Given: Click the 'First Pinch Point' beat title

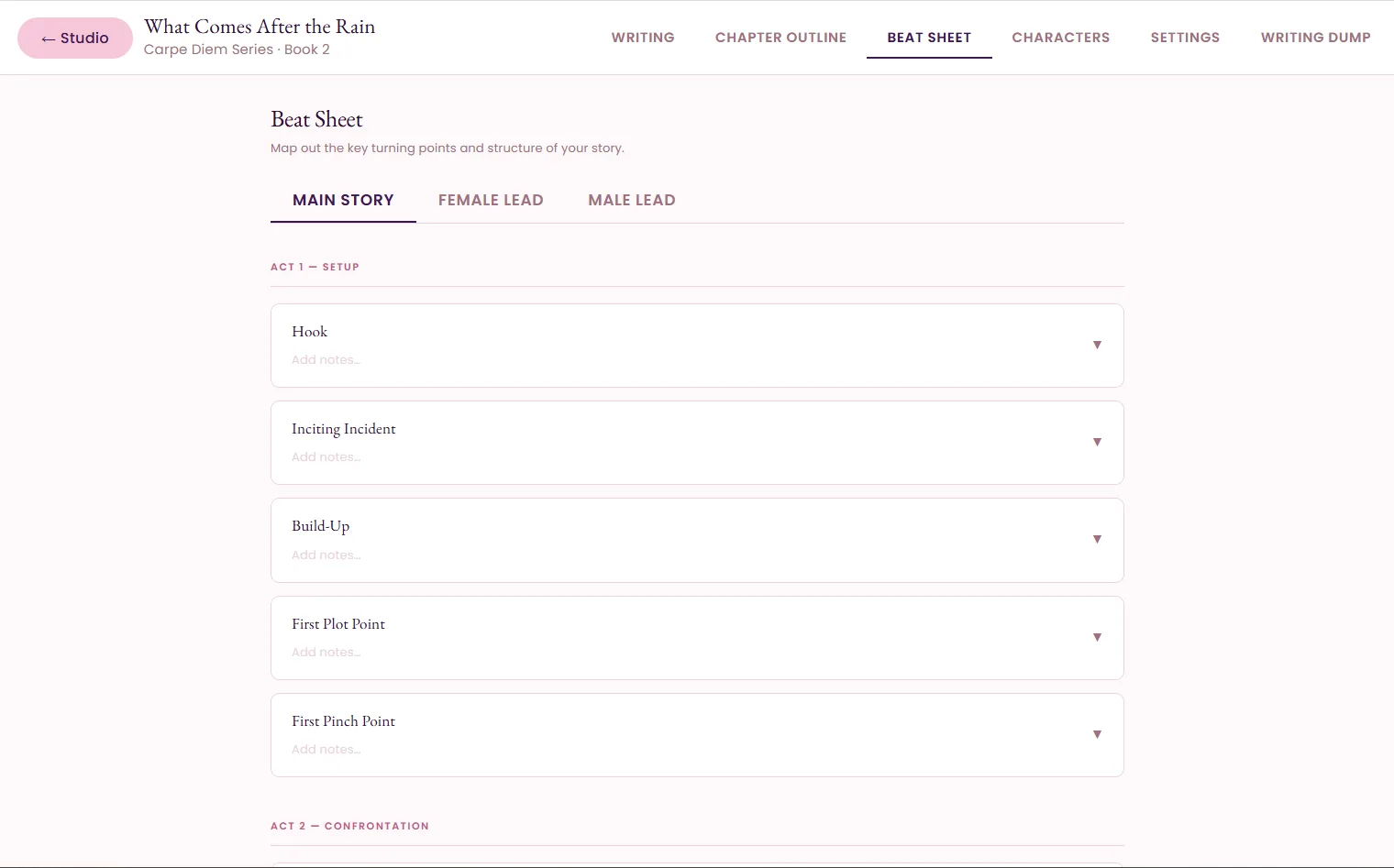Looking at the screenshot, I should click(x=344, y=721).
